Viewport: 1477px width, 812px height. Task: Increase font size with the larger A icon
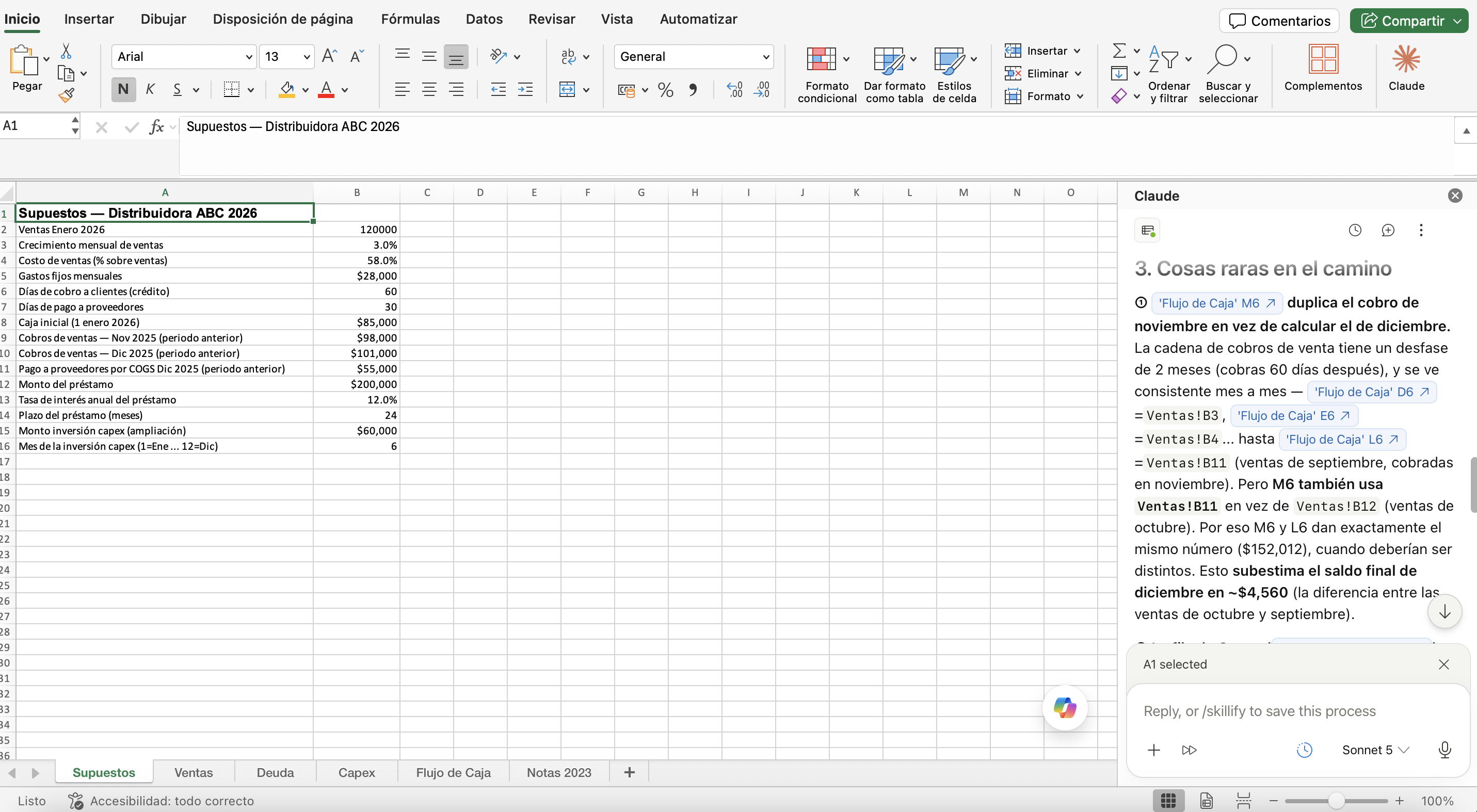point(329,56)
